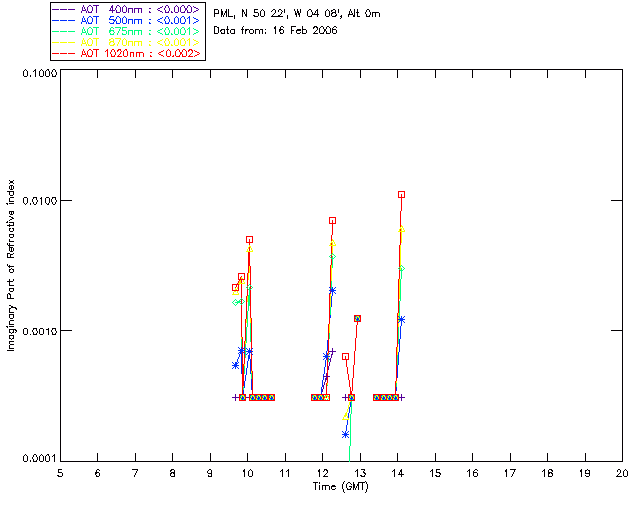
Task: Click the 'Data from: 16 Feb 2006' text
Action: click(275, 31)
